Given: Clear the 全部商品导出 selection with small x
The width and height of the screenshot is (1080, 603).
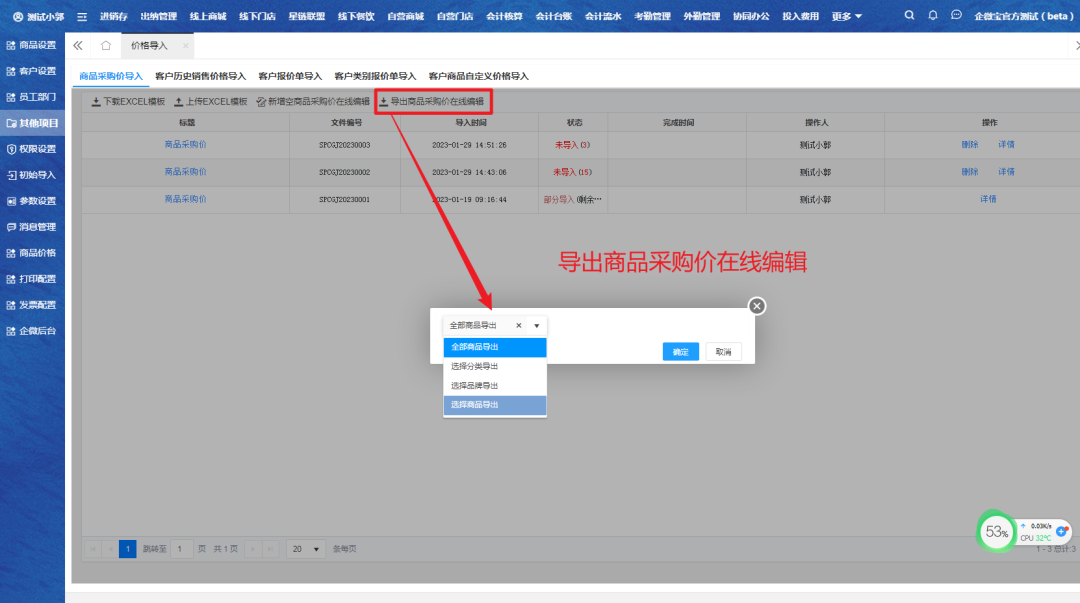Looking at the screenshot, I should 518,326.
